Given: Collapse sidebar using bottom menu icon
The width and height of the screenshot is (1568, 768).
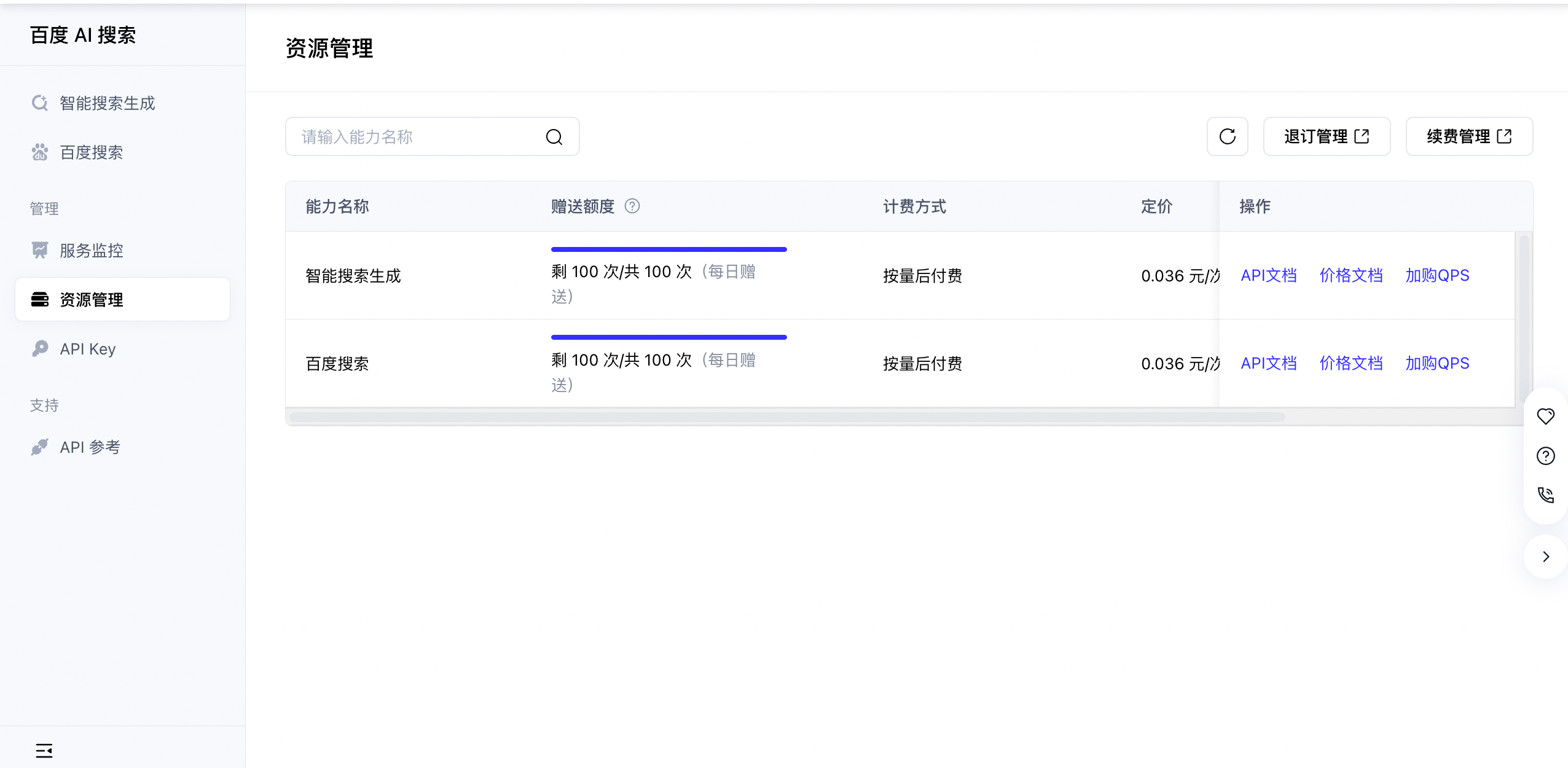Looking at the screenshot, I should click(44, 750).
